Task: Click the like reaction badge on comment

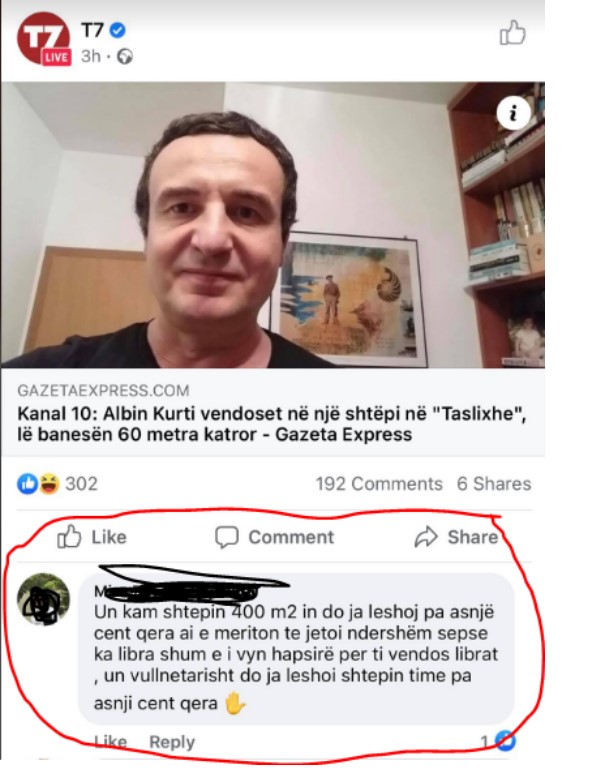Action: [x=505, y=741]
